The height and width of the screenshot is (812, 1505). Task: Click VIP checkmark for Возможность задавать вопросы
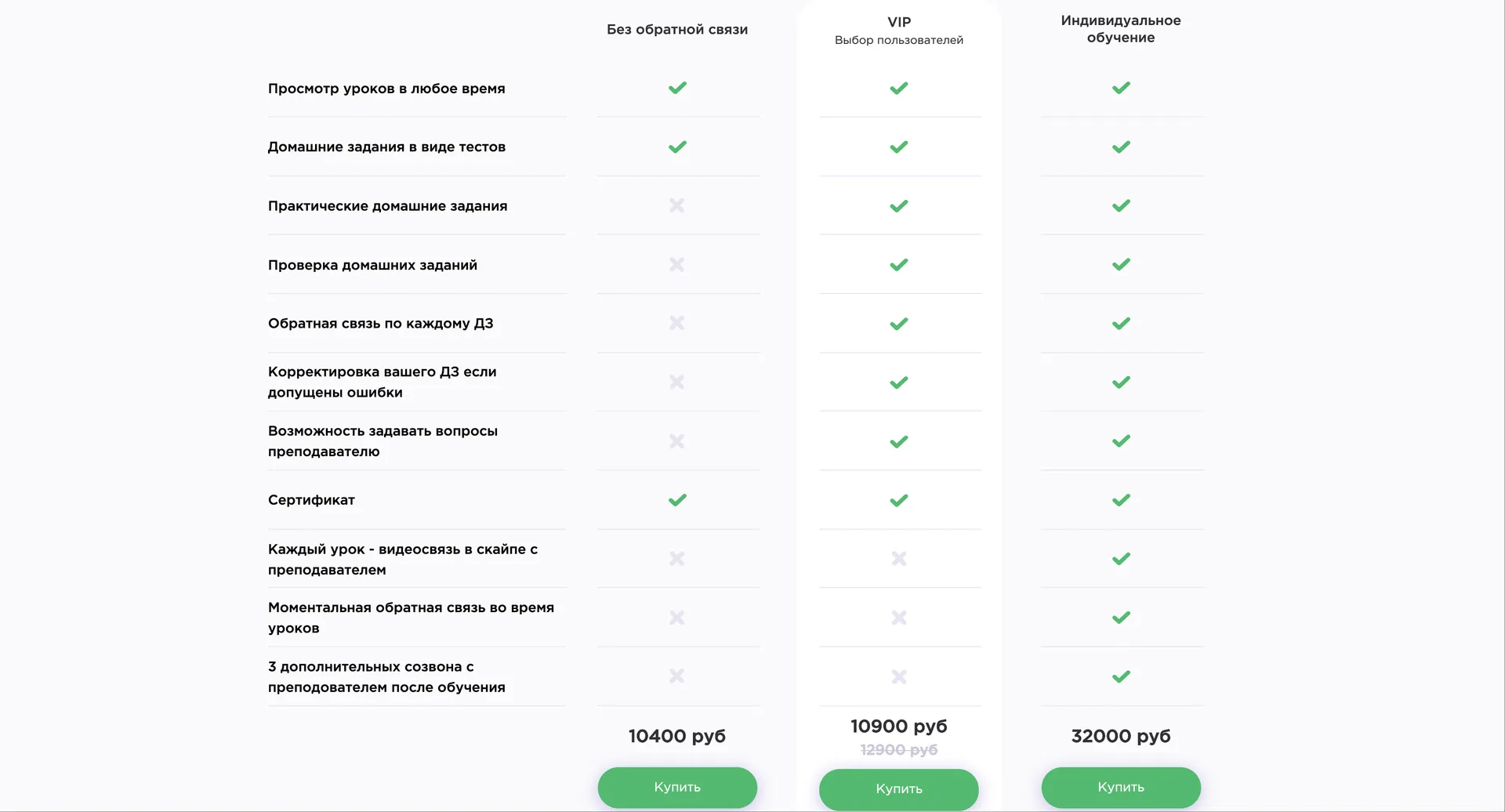tap(899, 442)
